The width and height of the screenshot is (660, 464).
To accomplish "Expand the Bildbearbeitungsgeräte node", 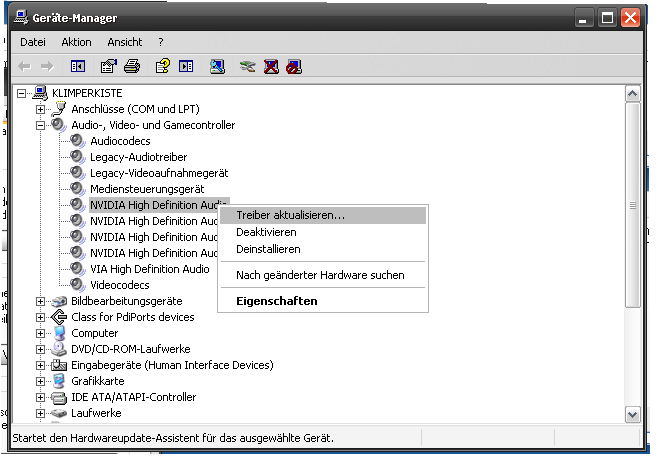I will tap(40, 301).
